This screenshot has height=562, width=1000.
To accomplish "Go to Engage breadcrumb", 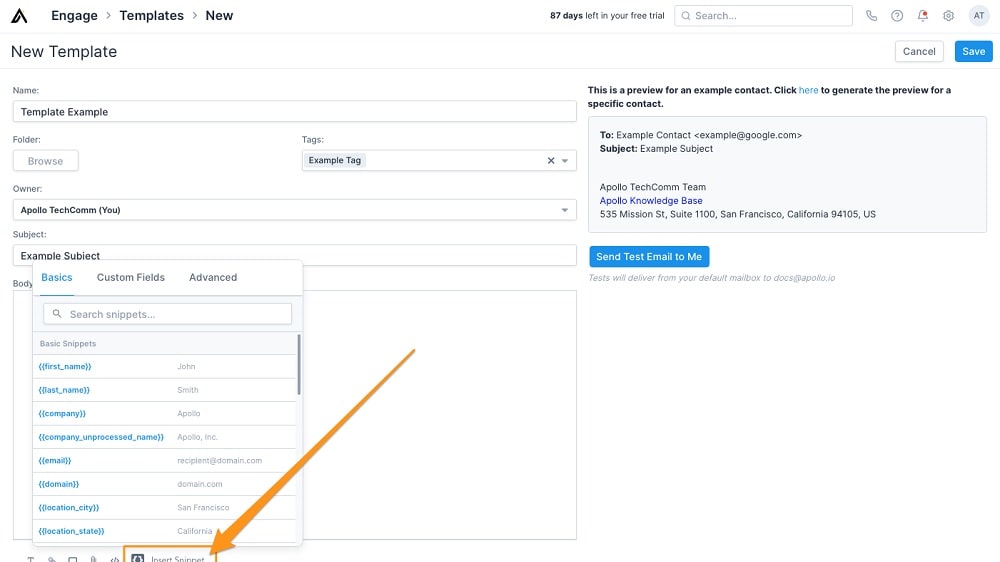I will 74,15.
